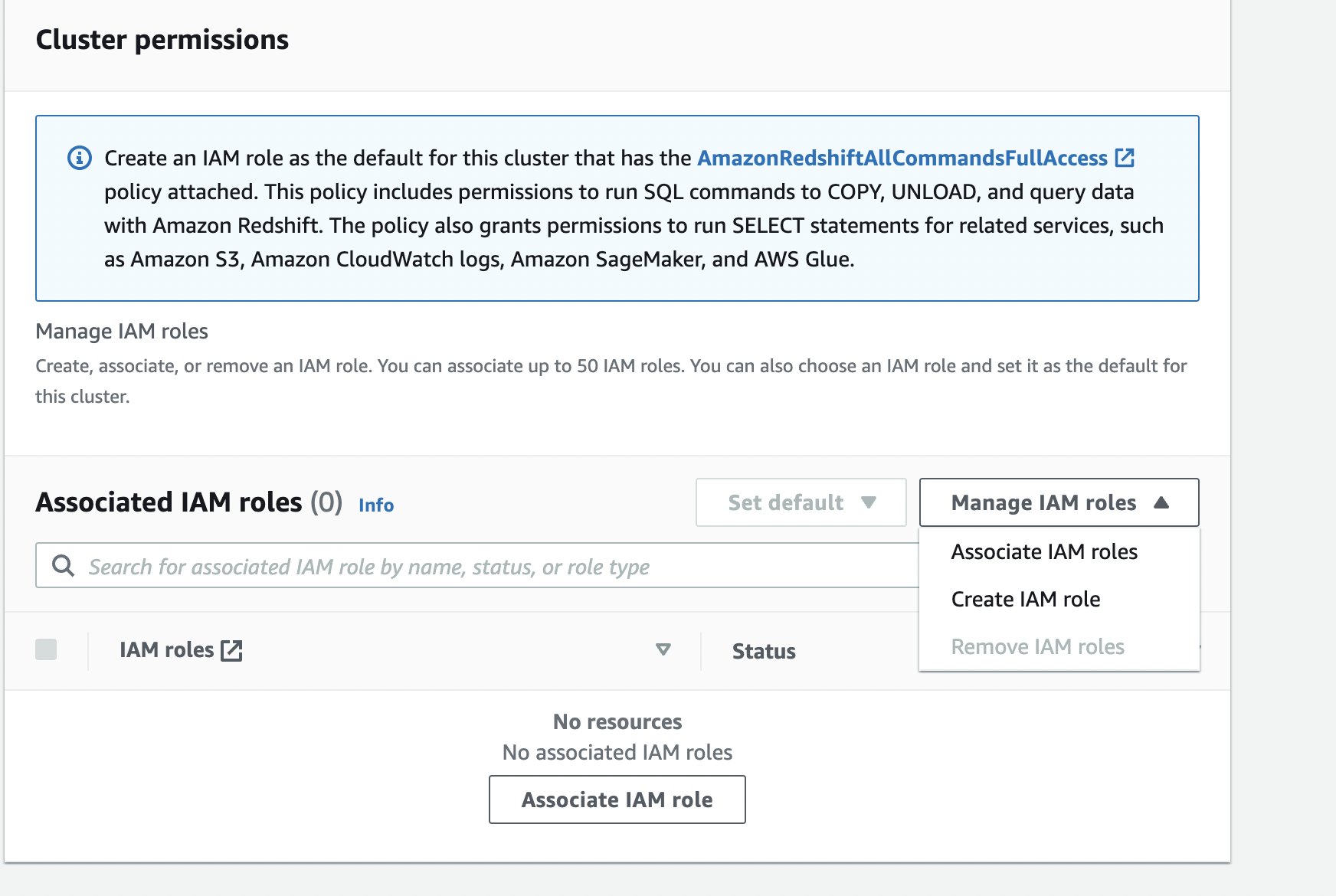Choose Create IAM role menu option
Image resolution: width=1336 pixels, height=896 pixels.
coord(1026,599)
